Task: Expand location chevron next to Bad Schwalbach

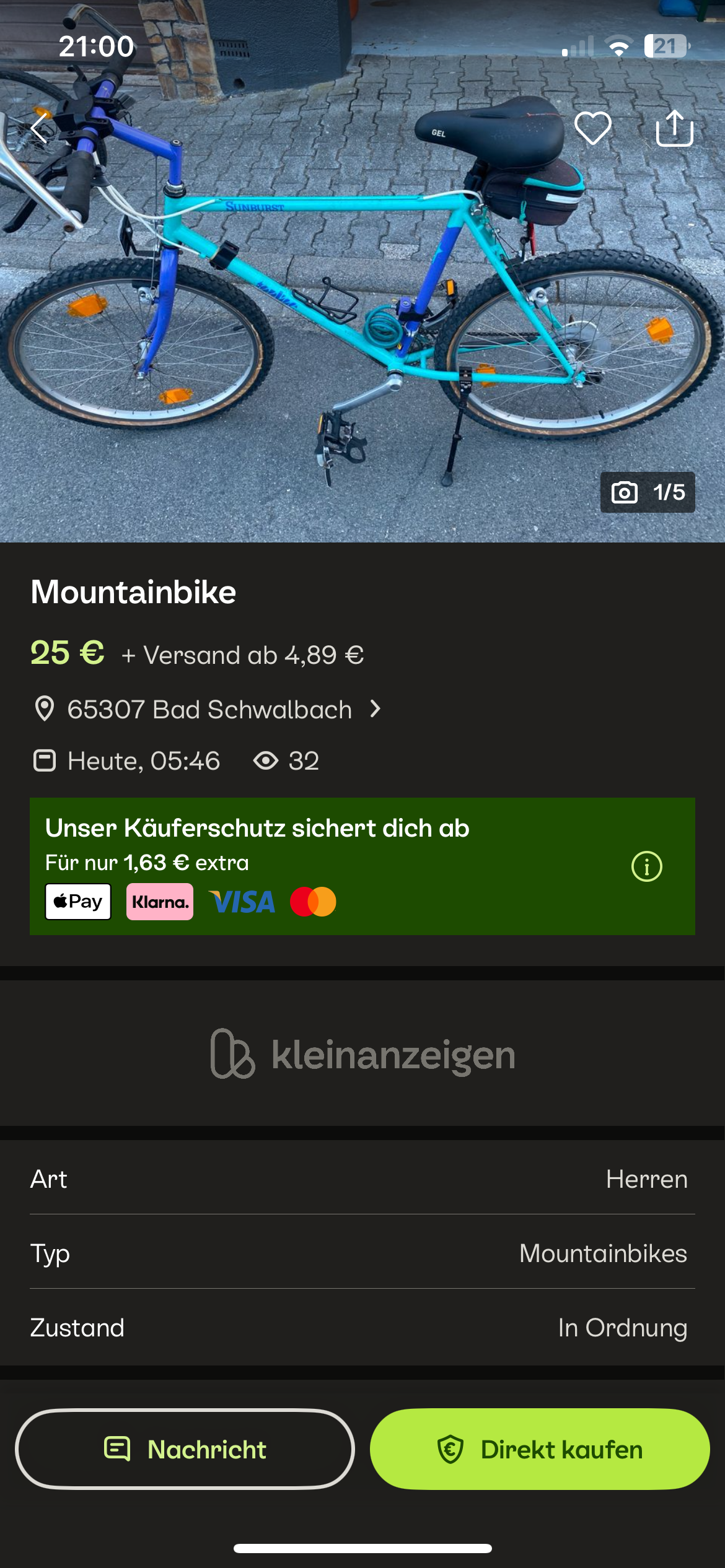Action: [375, 709]
